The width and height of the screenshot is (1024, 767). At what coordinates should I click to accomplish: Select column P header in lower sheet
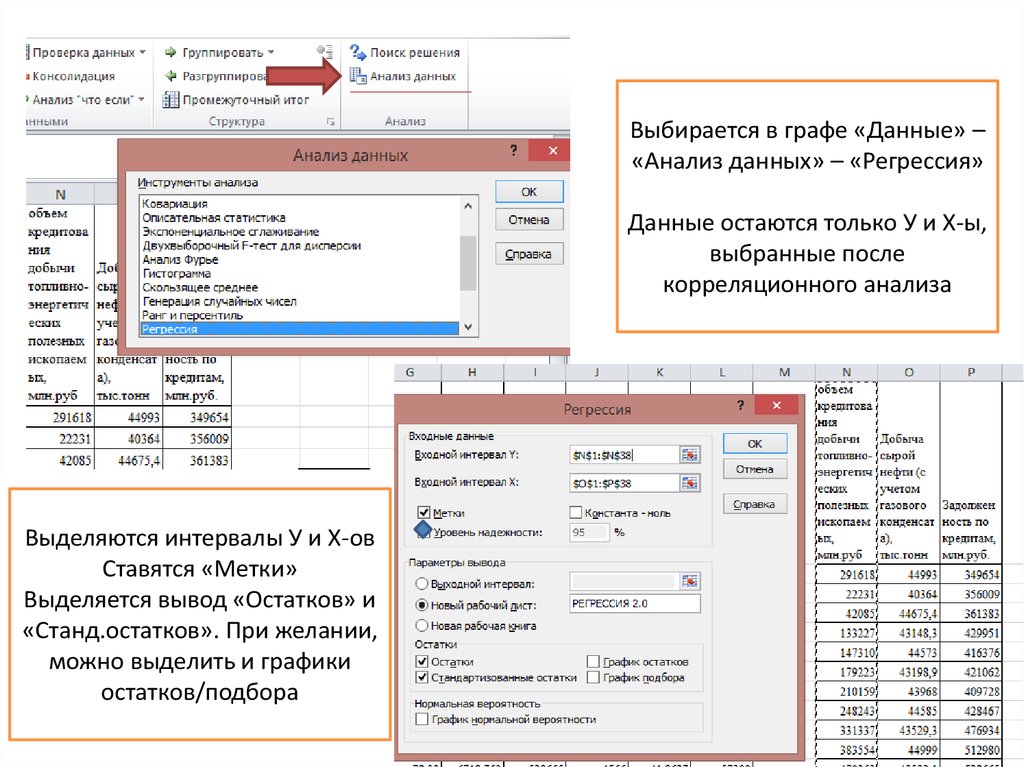pos(971,372)
